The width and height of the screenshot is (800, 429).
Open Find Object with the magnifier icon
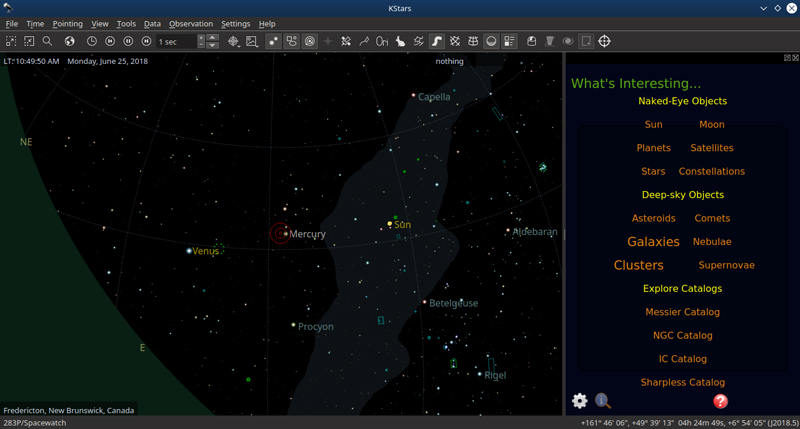tap(47, 41)
